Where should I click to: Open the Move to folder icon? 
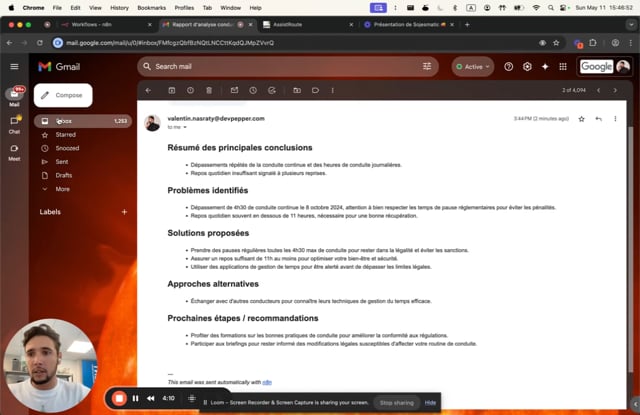297,90
